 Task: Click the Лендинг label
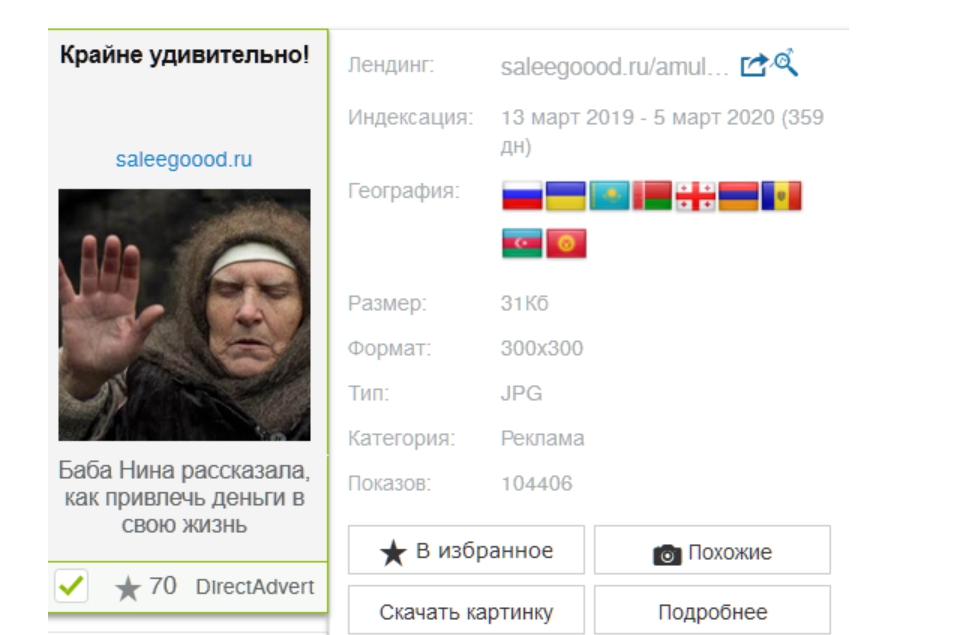tap(391, 65)
